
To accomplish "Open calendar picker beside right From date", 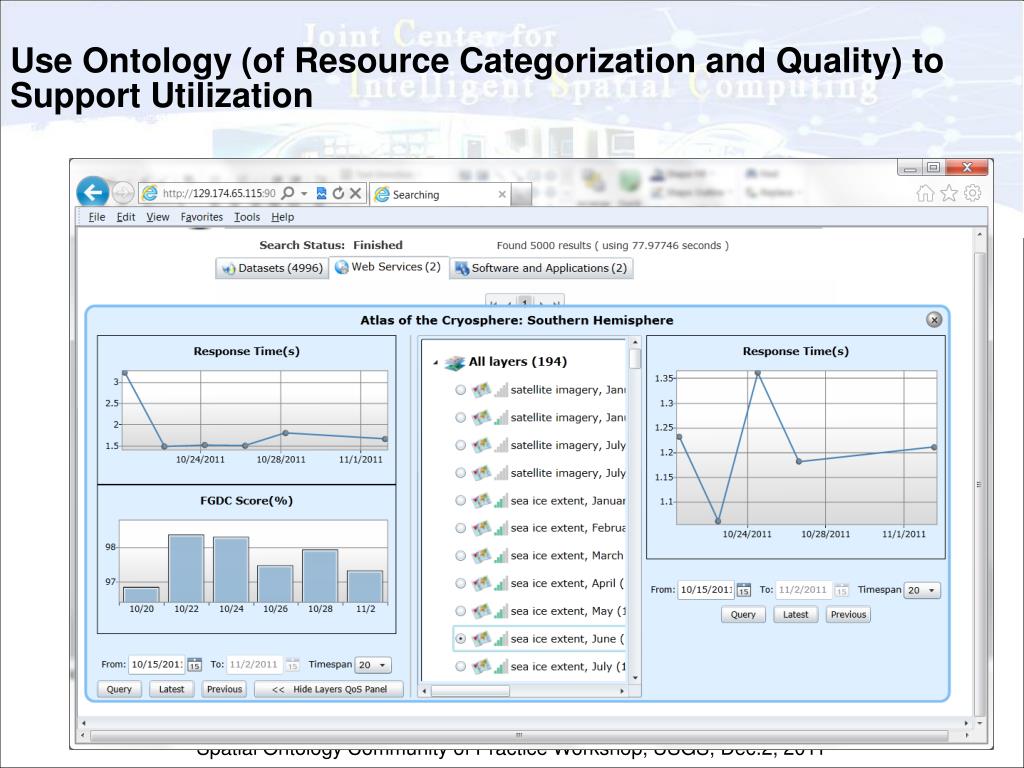I will coord(743,590).
